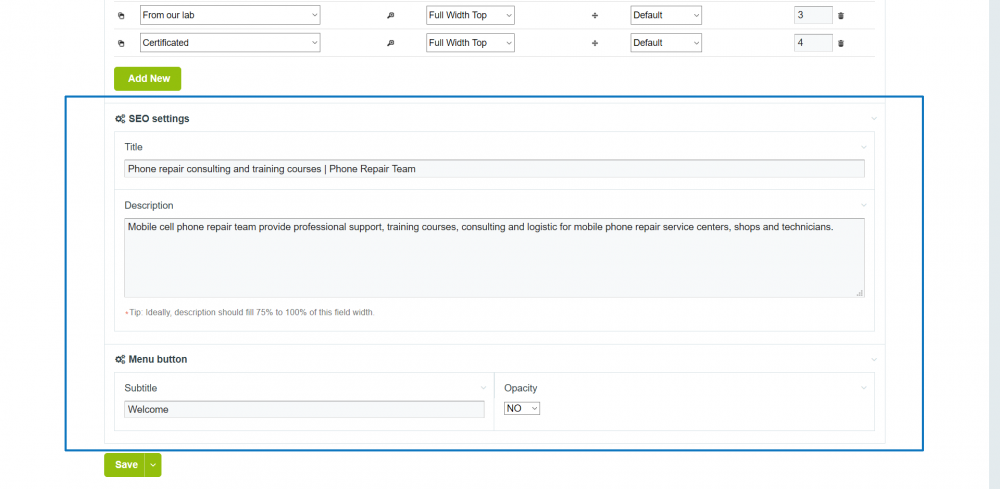Click the Subtitle field containing Welcome

(304, 409)
